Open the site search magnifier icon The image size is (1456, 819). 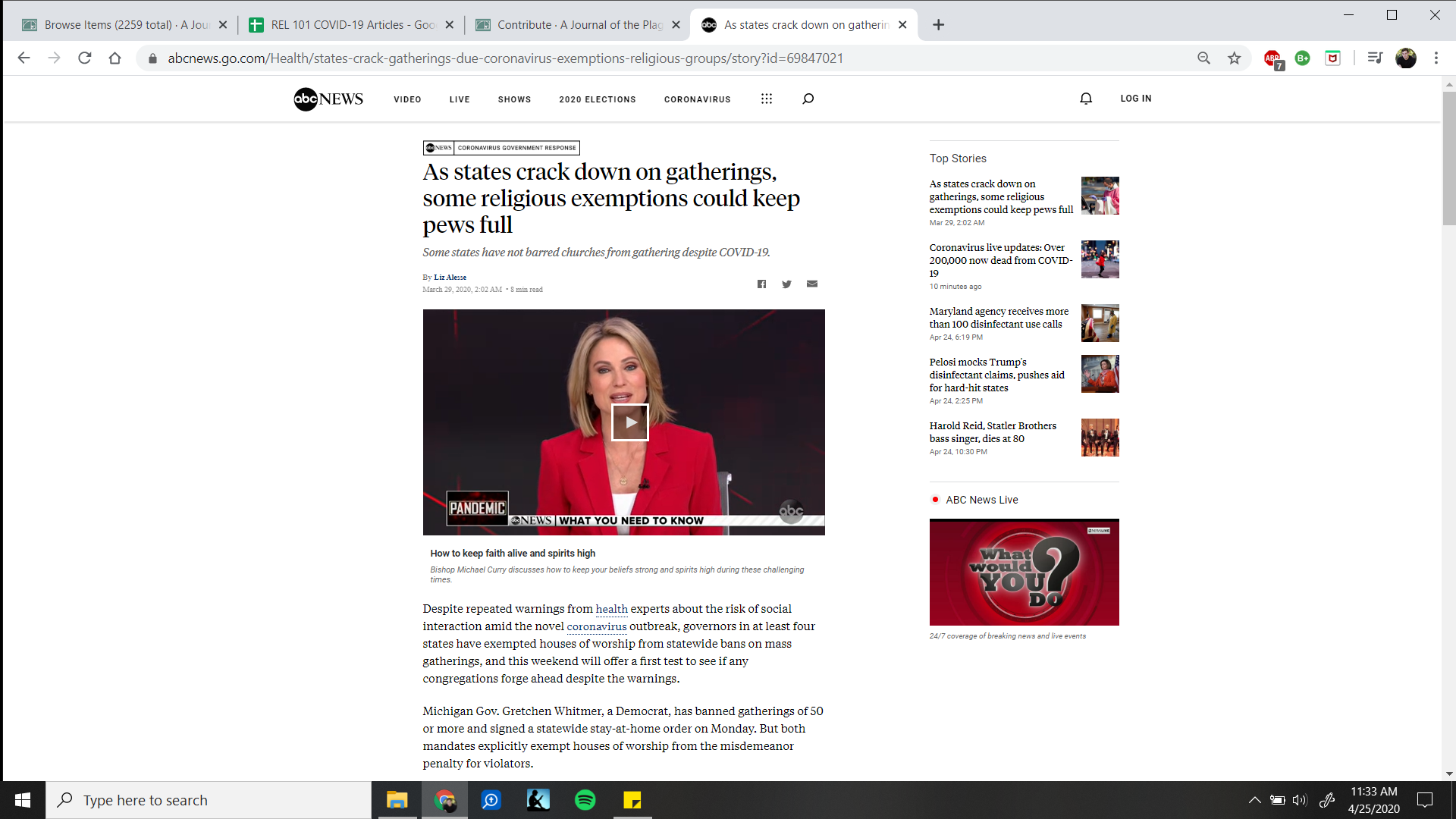click(x=808, y=99)
